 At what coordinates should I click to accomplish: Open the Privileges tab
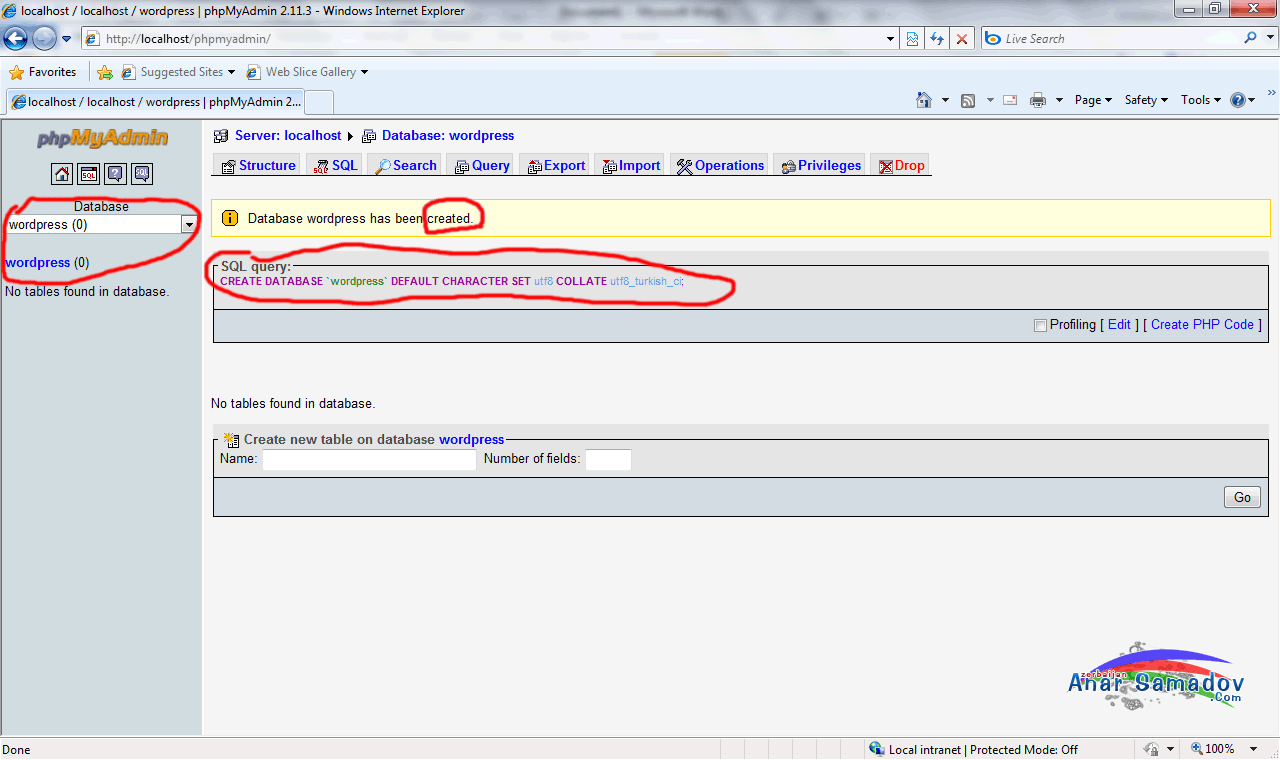820,165
